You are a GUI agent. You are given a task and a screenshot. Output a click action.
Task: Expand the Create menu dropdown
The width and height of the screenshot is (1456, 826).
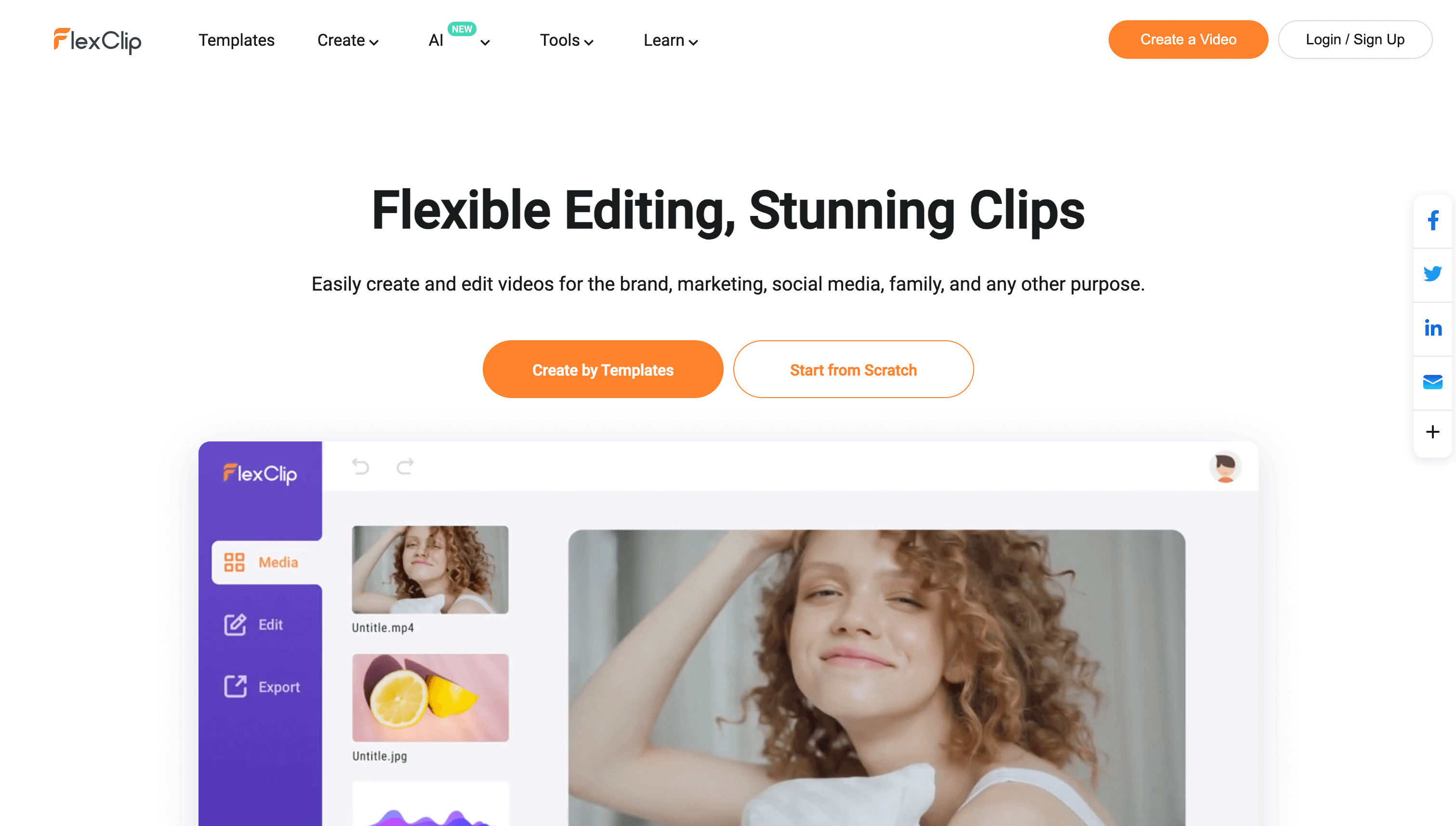pyautogui.click(x=348, y=40)
